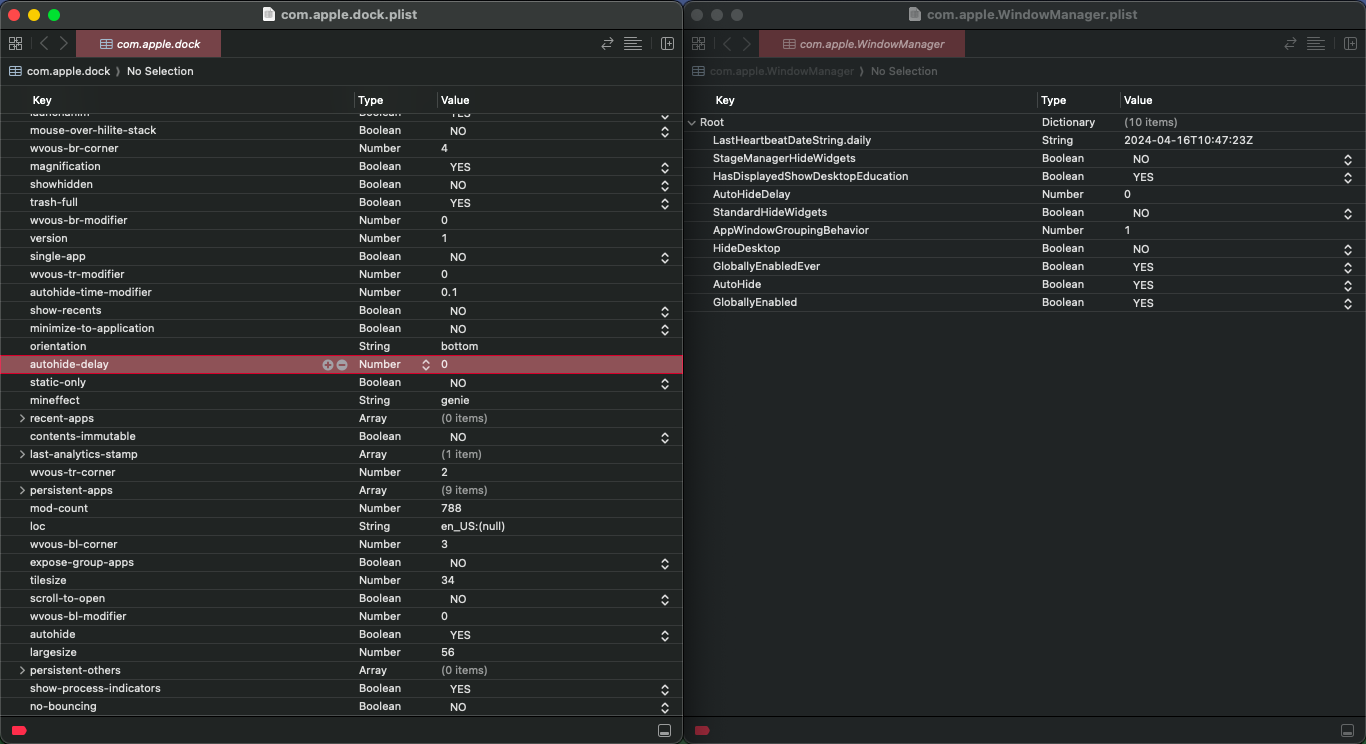Open related items grid icon in dock.plist window
The width and height of the screenshot is (1366, 744).
pyautogui.click(x=15, y=44)
